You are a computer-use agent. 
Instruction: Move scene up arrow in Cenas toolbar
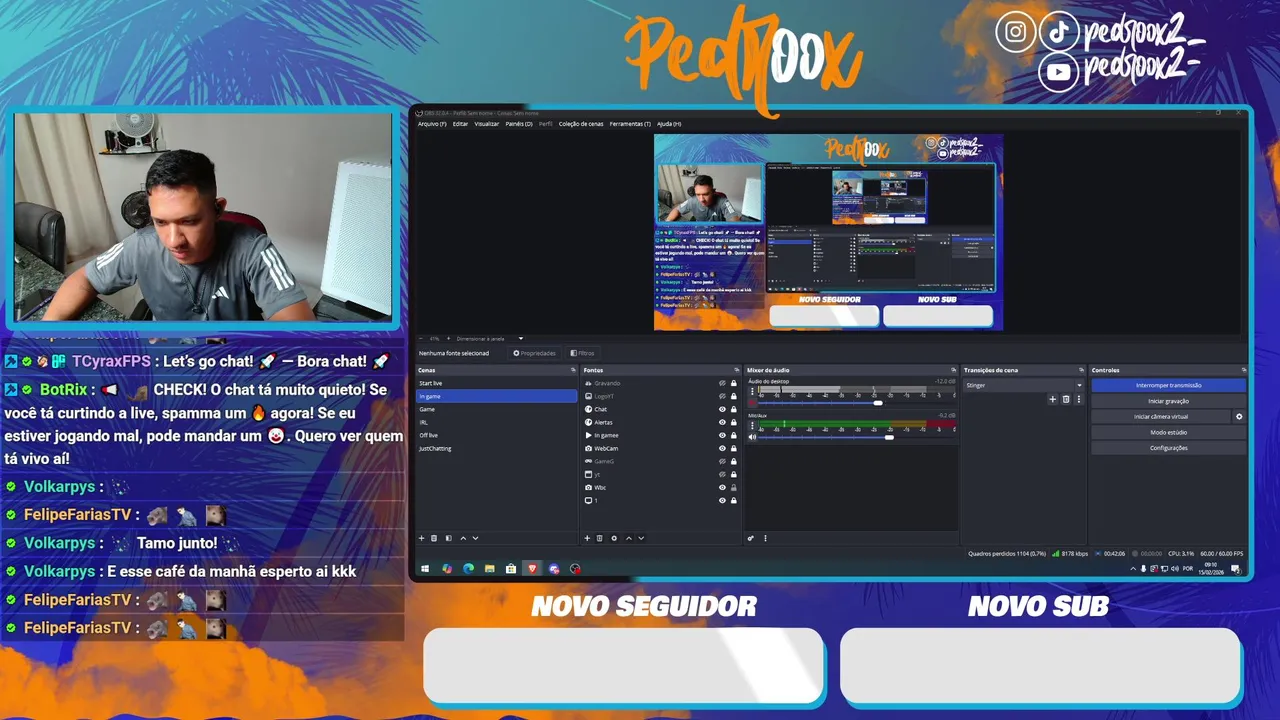[x=463, y=538]
